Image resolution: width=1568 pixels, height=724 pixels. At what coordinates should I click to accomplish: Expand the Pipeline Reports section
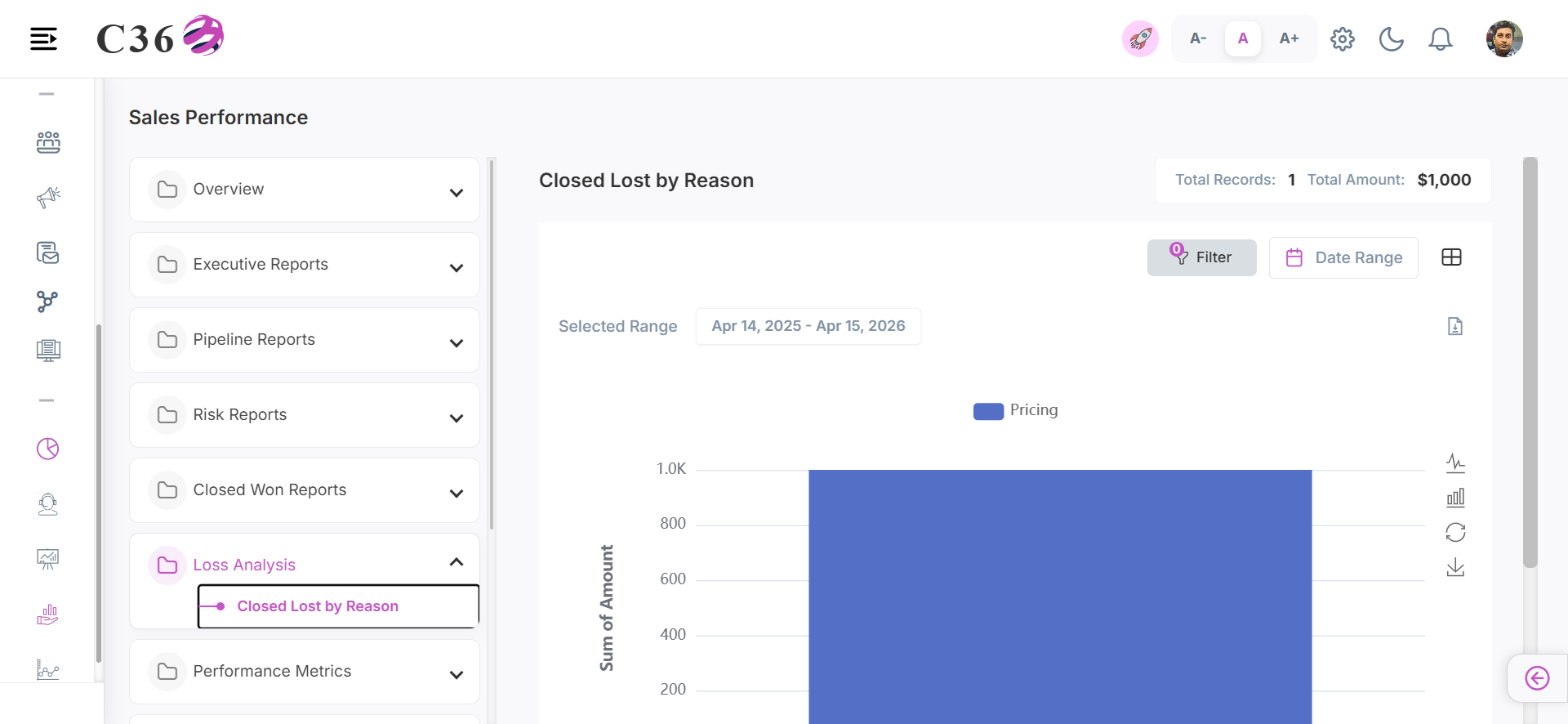pos(305,340)
